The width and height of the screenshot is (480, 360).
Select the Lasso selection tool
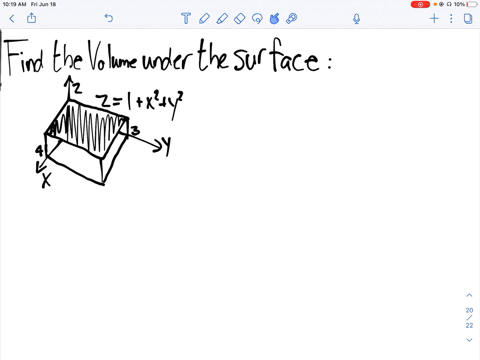(257, 18)
